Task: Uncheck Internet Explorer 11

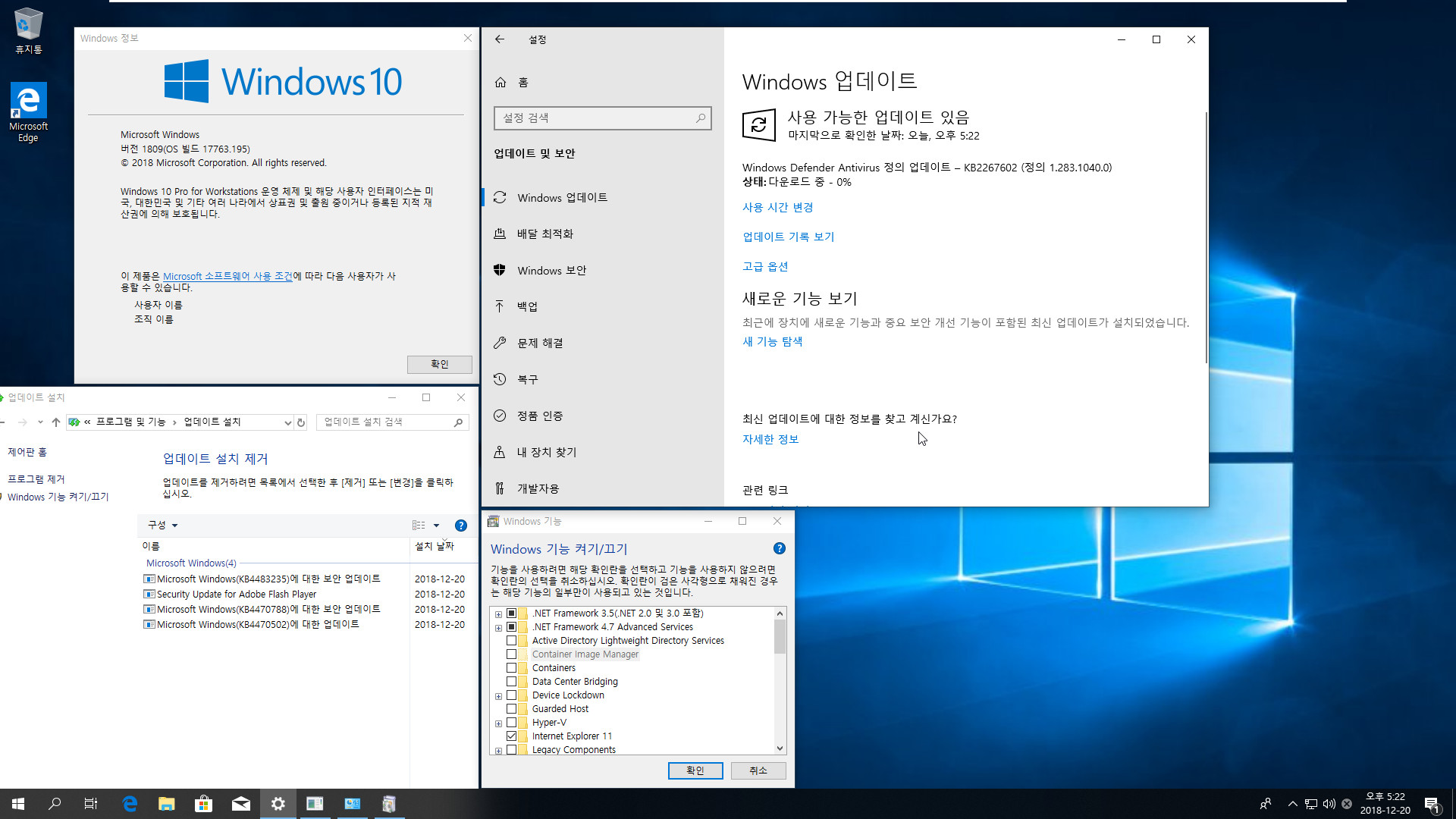Action: (x=512, y=736)
